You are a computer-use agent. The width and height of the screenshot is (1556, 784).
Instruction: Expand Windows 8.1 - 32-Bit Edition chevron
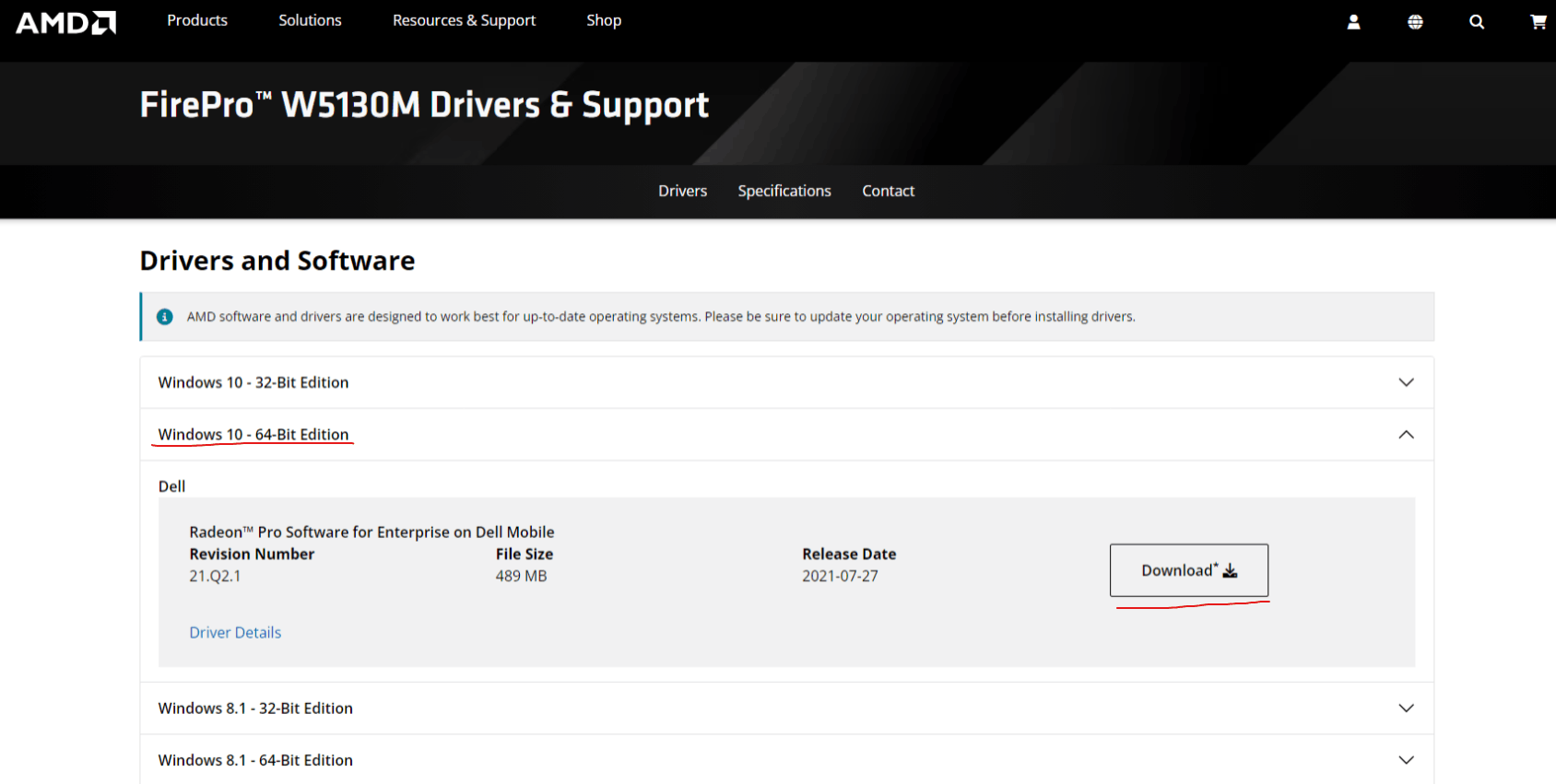click(x=1406, y=708)
